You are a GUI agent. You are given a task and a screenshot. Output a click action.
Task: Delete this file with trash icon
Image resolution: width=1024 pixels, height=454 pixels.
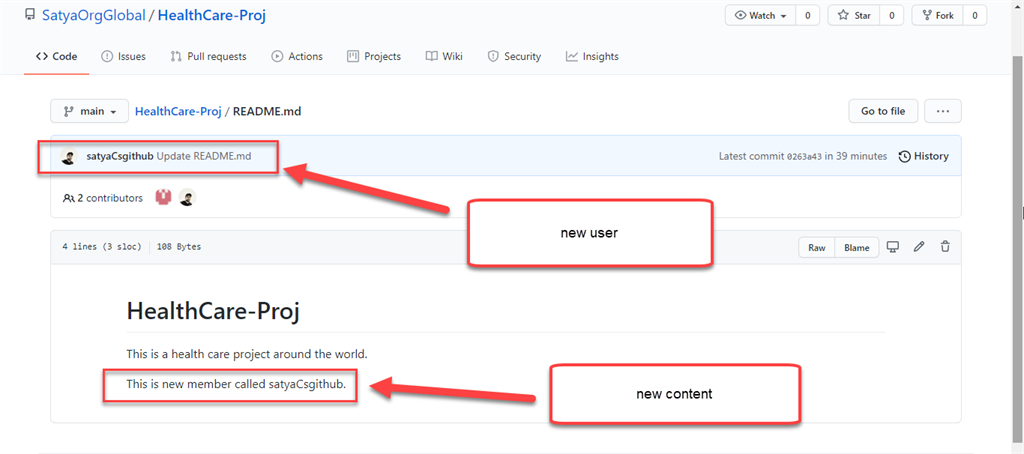(945, 247)
